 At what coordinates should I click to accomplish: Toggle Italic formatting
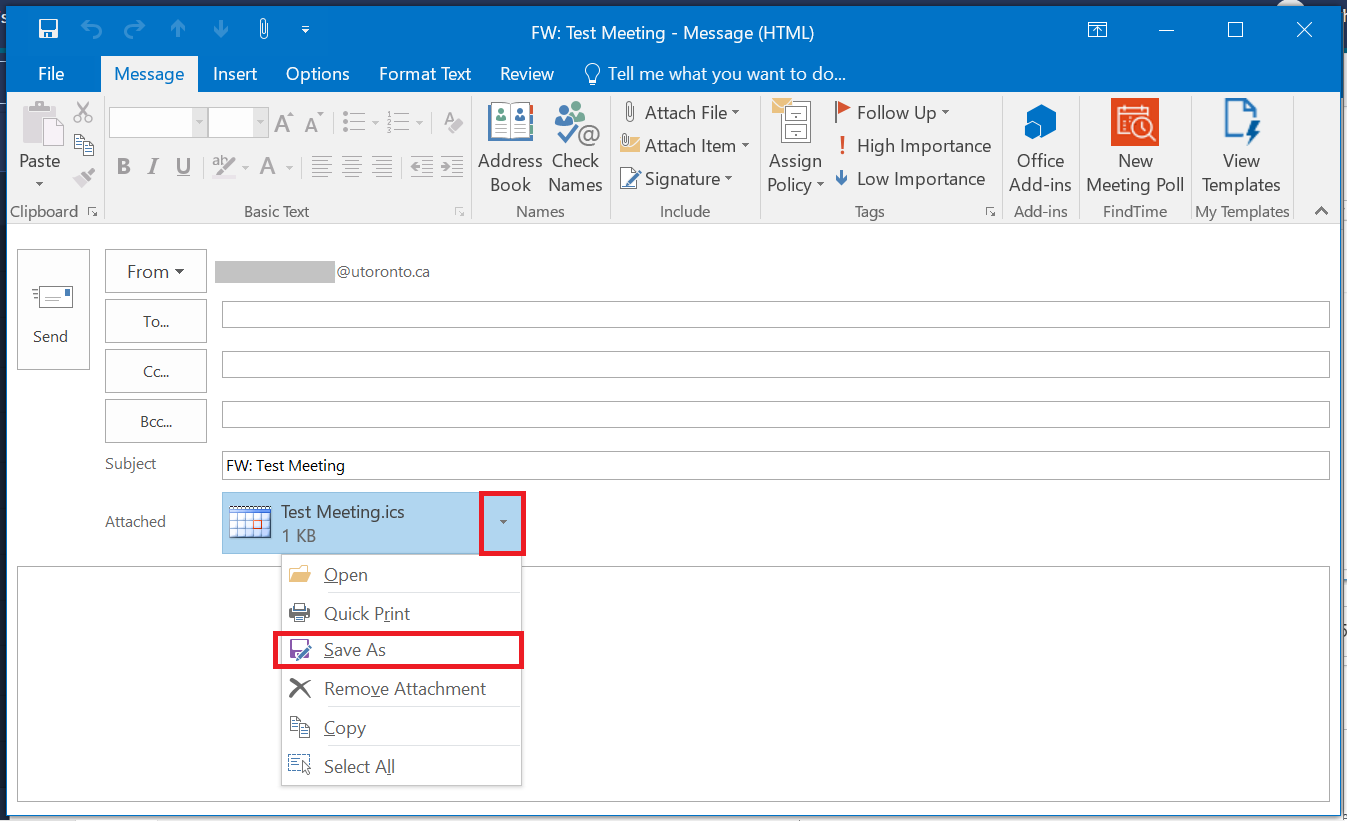click(154, 167)
